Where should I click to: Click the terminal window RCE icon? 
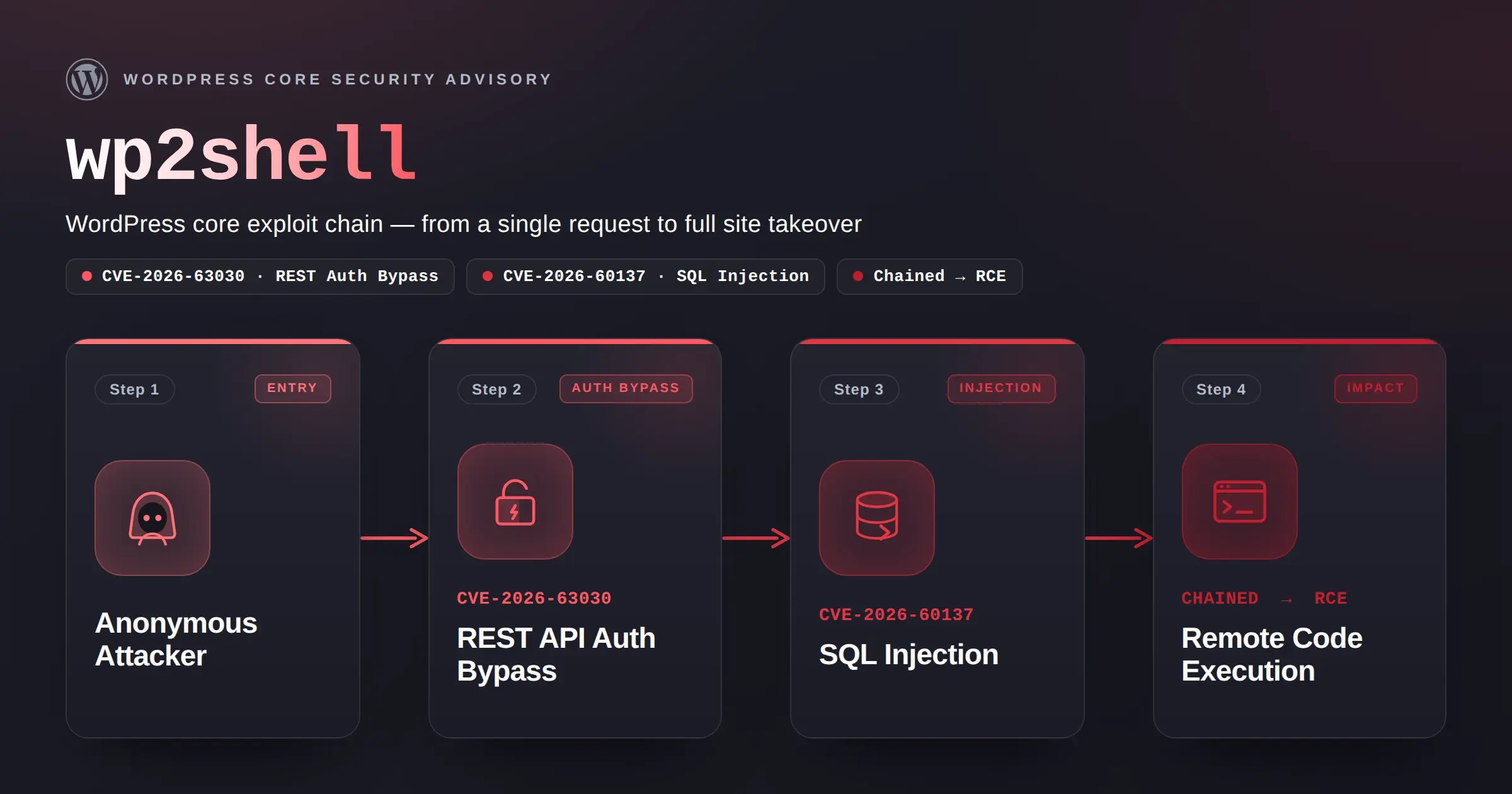coord(1240,502)
